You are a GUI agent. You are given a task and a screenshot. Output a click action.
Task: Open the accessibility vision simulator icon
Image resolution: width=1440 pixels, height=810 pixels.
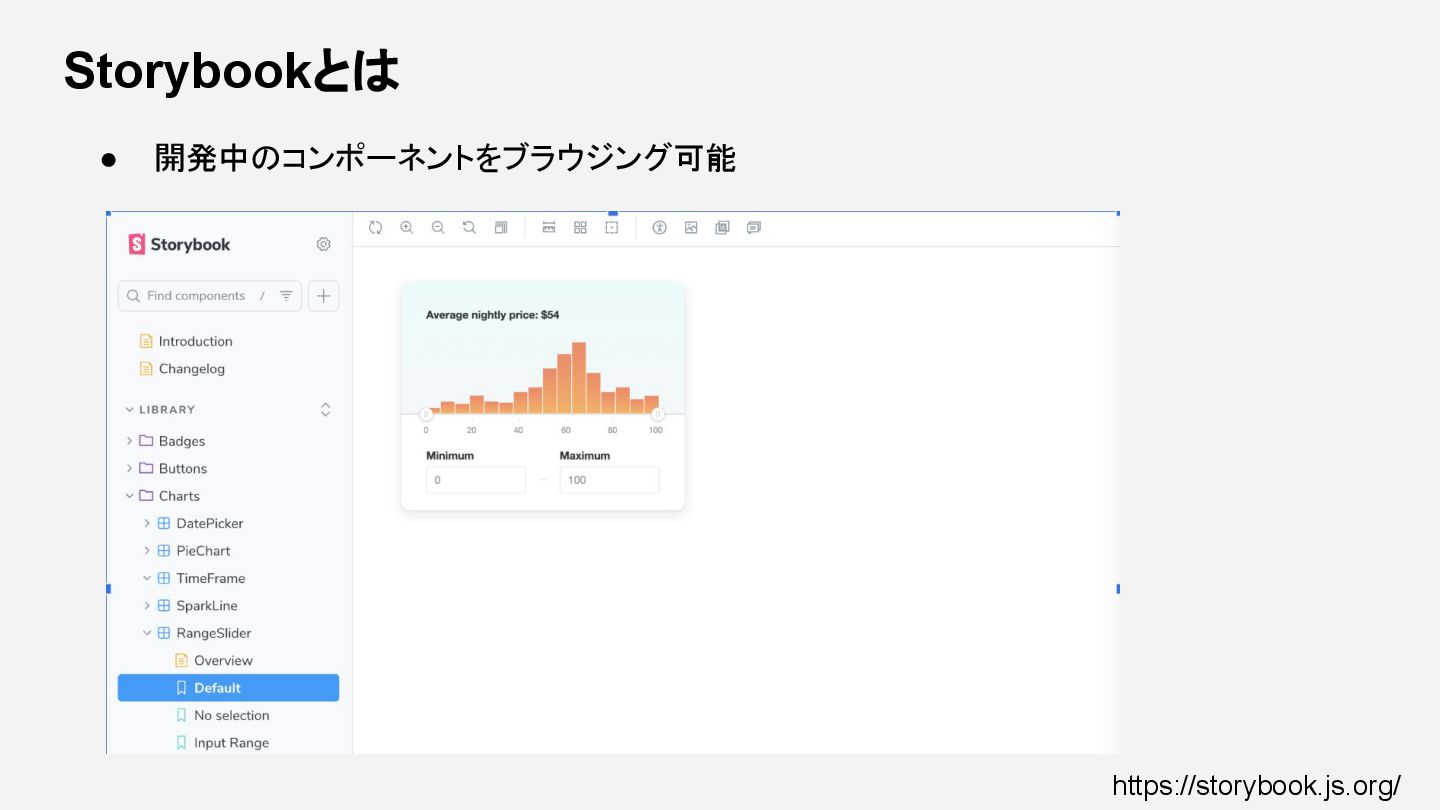point(659,227)
